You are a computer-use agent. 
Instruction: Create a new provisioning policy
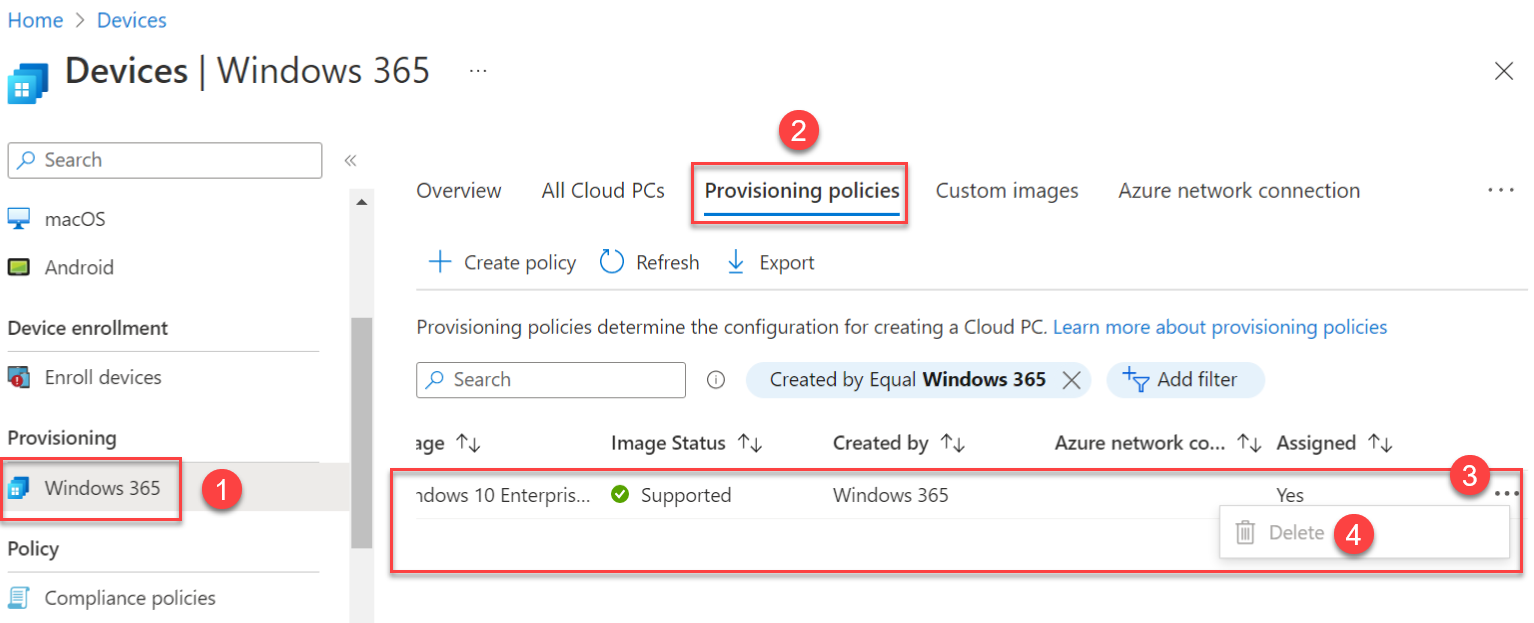[501, 262]
